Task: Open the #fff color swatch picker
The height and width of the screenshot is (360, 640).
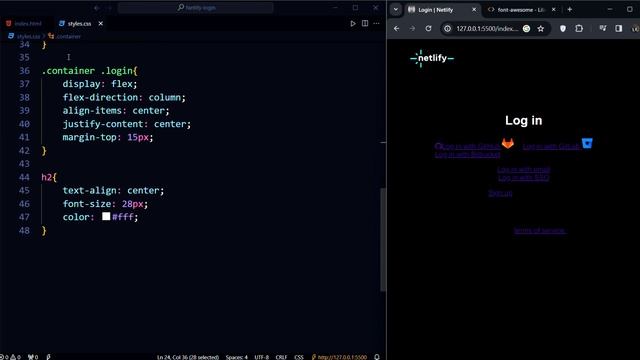Action: (106, 216)
